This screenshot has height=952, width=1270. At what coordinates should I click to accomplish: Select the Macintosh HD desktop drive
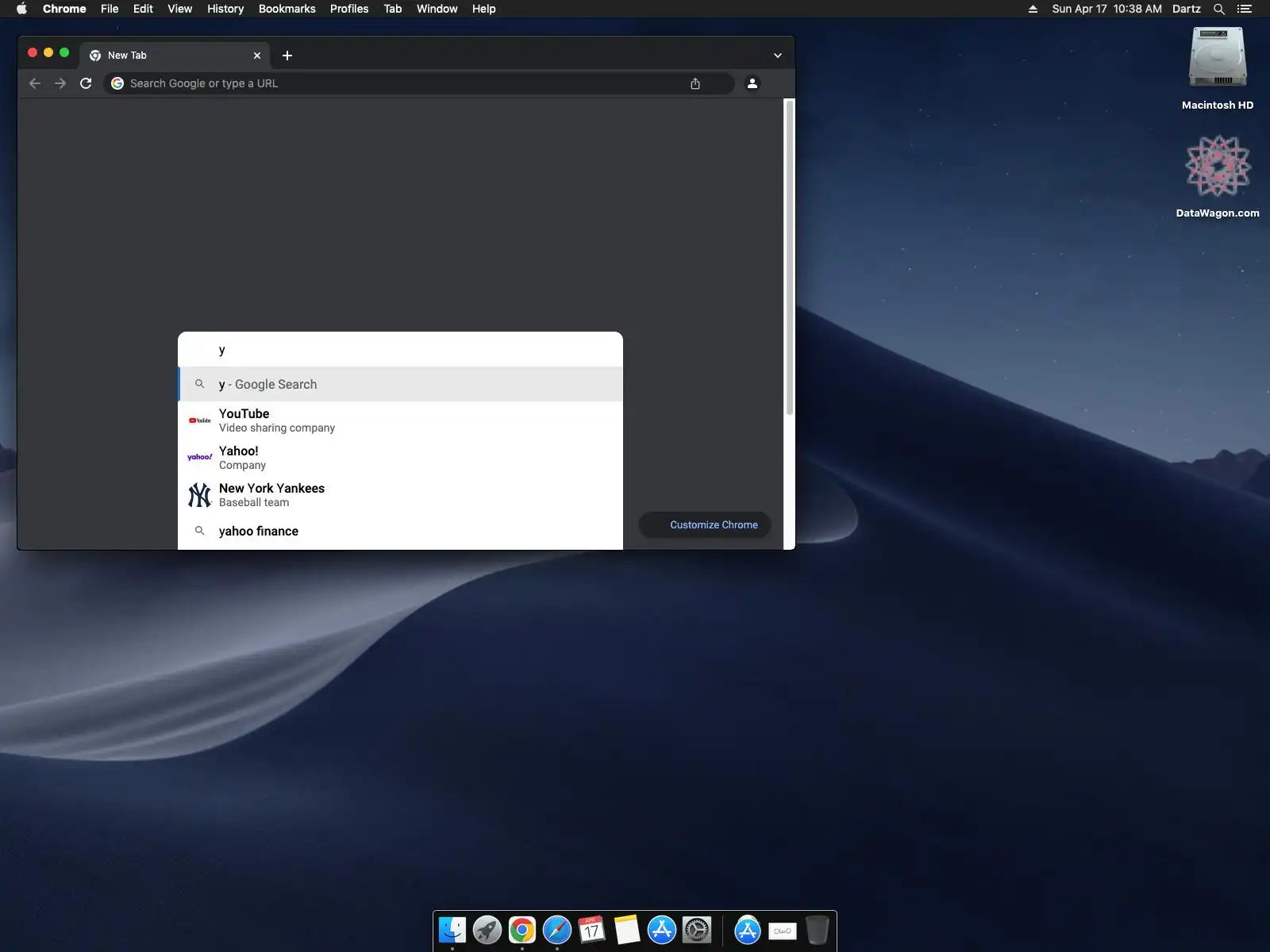1218,68
